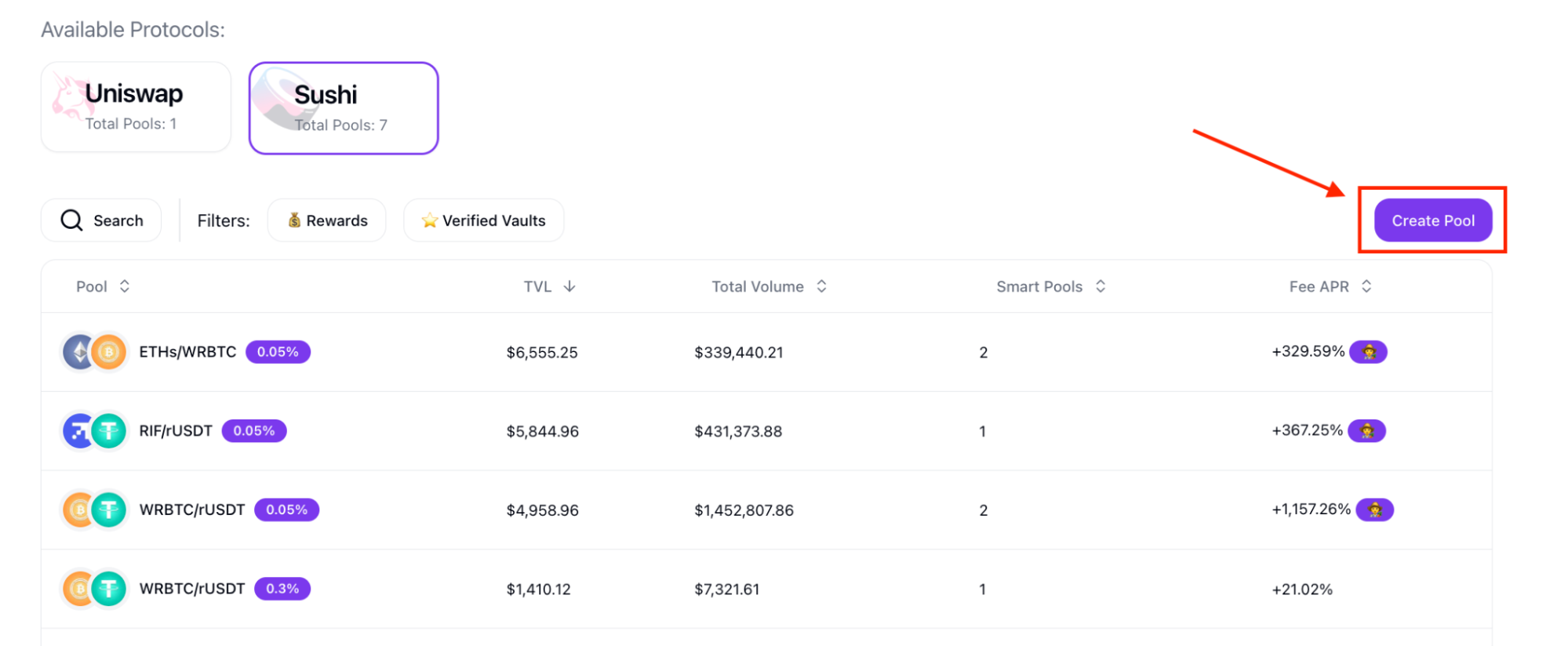Toggle the Verified Vaults filter
Viewport: 1568px width, 646px height.
483,220
